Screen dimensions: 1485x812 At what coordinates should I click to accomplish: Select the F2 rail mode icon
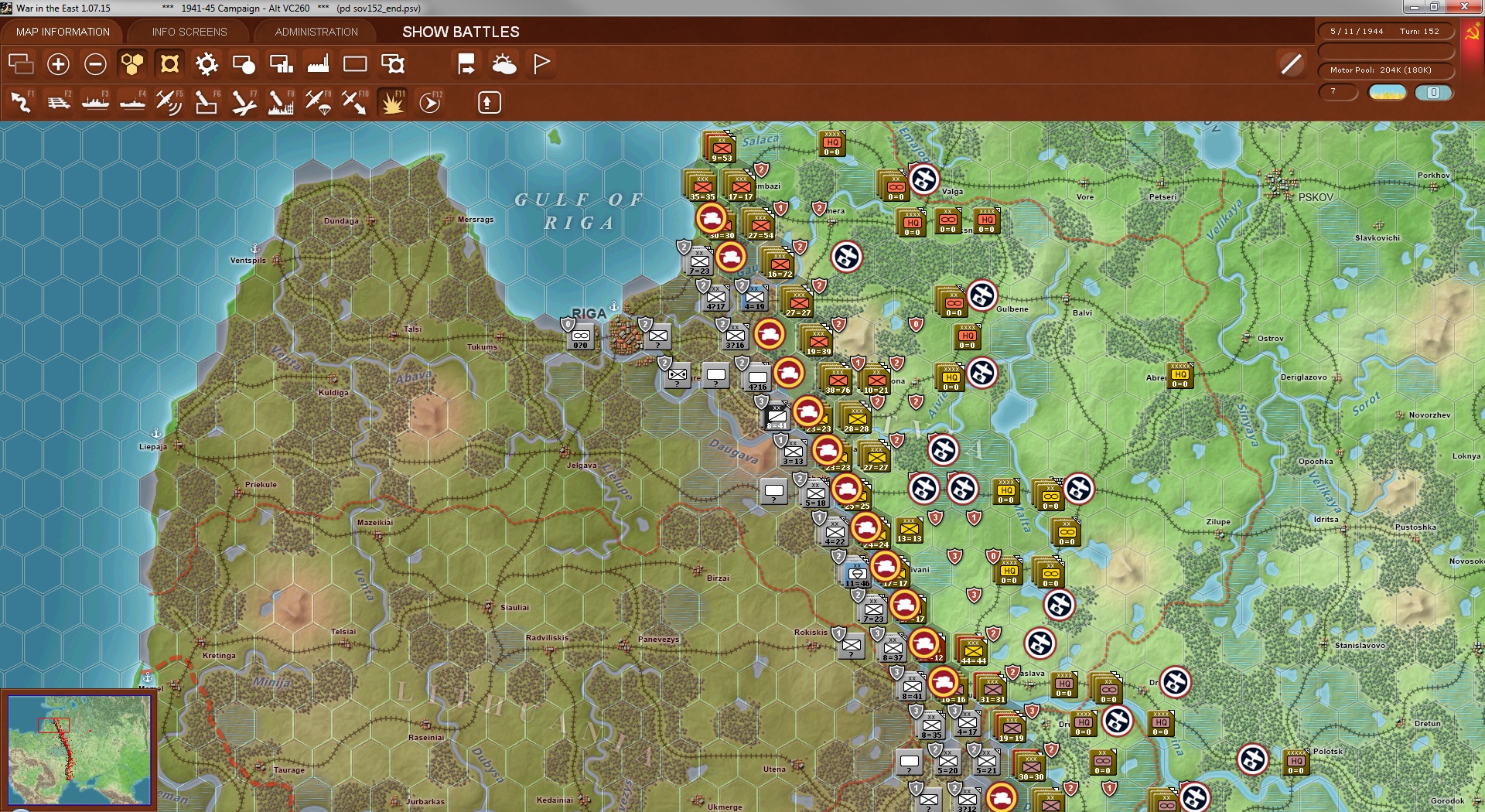pyautogui.click(x=59, y=102)
